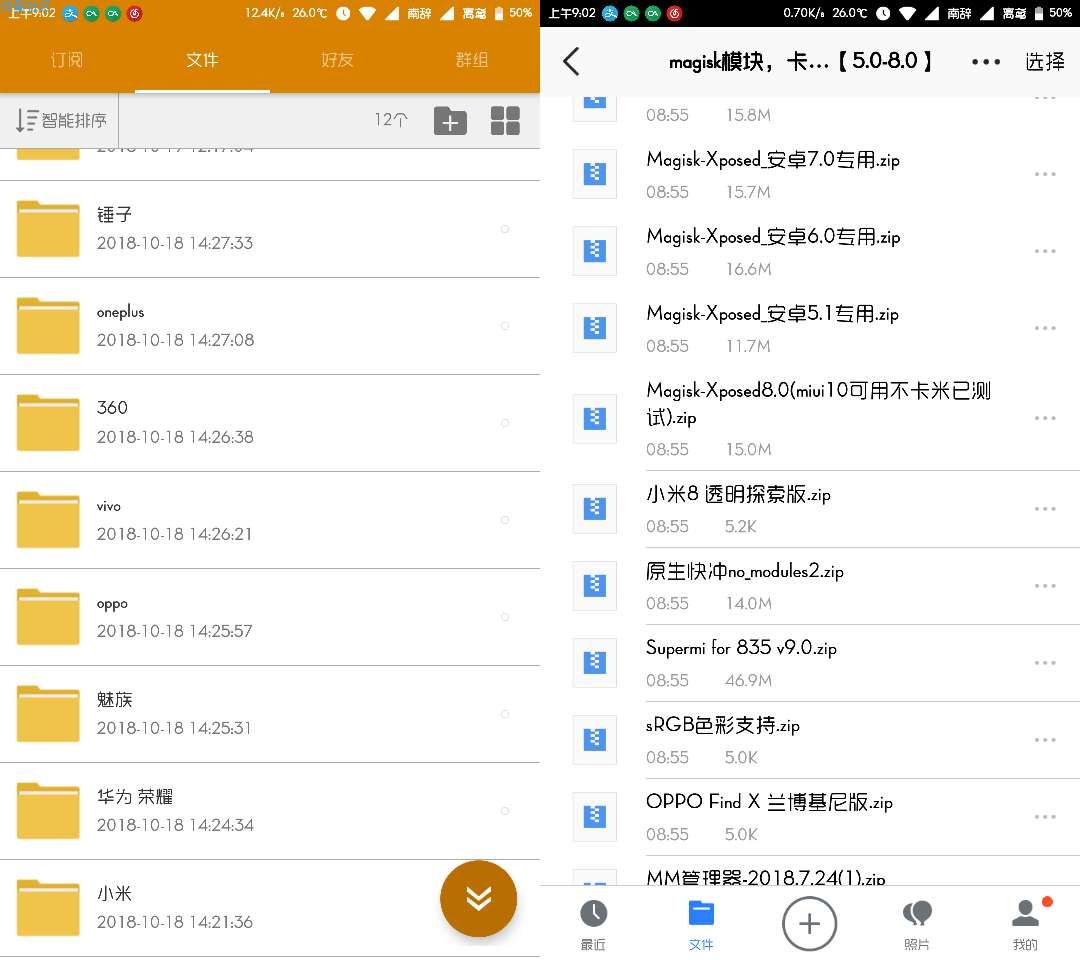Switch to the 好友 tab
This screenshot has height=960, width=1080.
337,61
